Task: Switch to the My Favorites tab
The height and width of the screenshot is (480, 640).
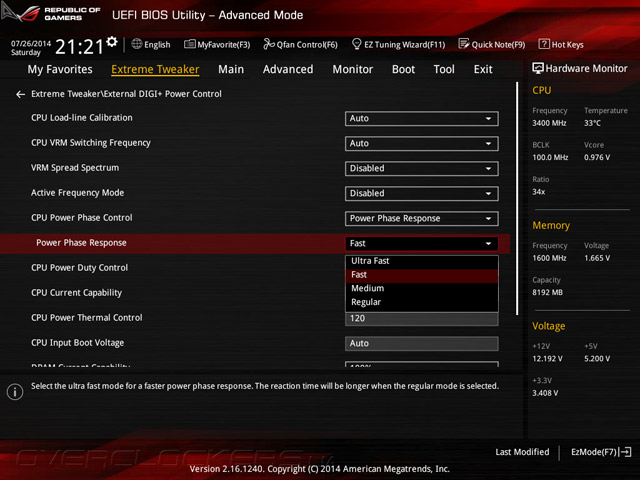Action: pyautogui.click(x=60, y=69)
